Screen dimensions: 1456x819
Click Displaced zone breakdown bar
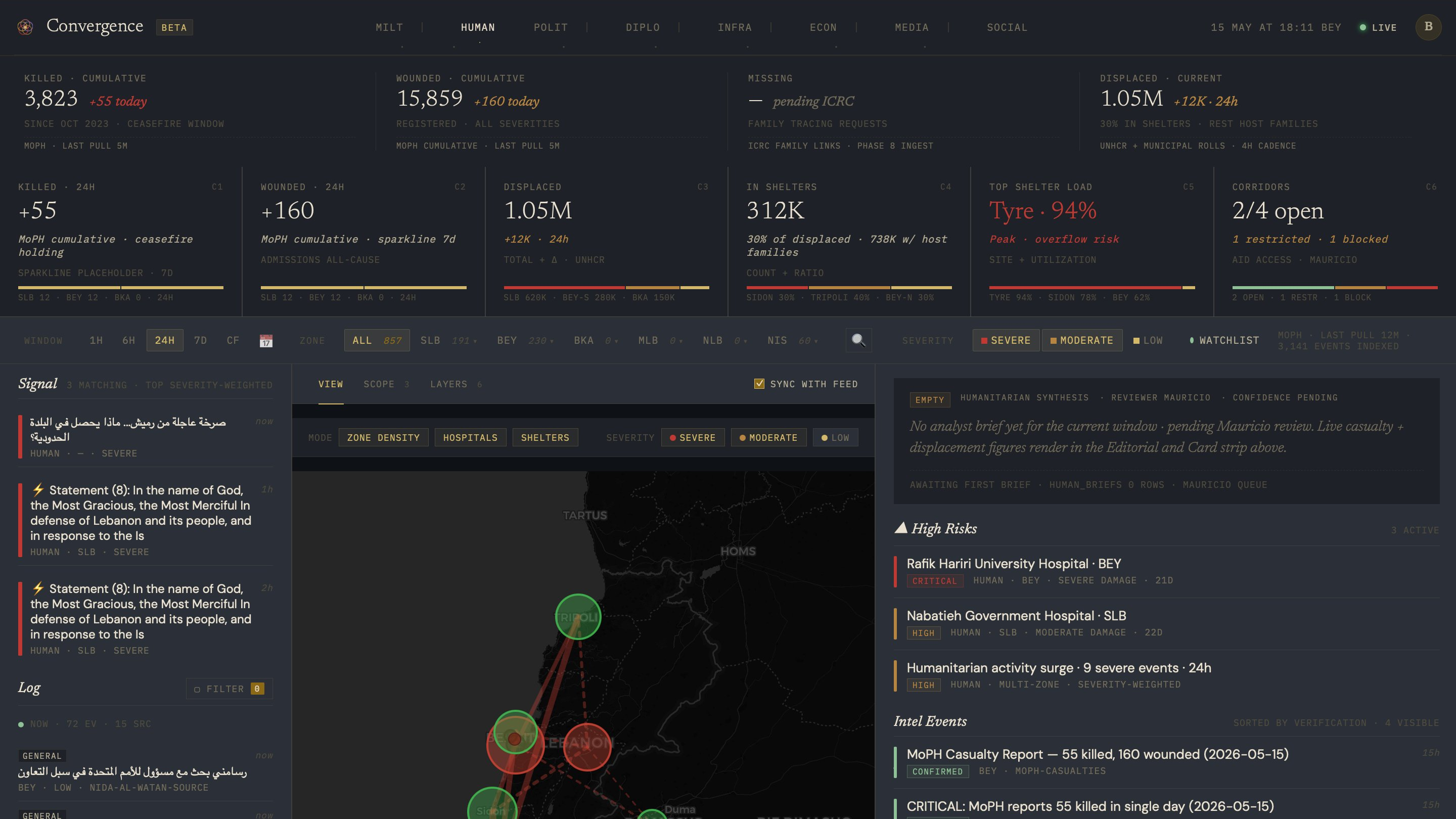click(606, 288)
